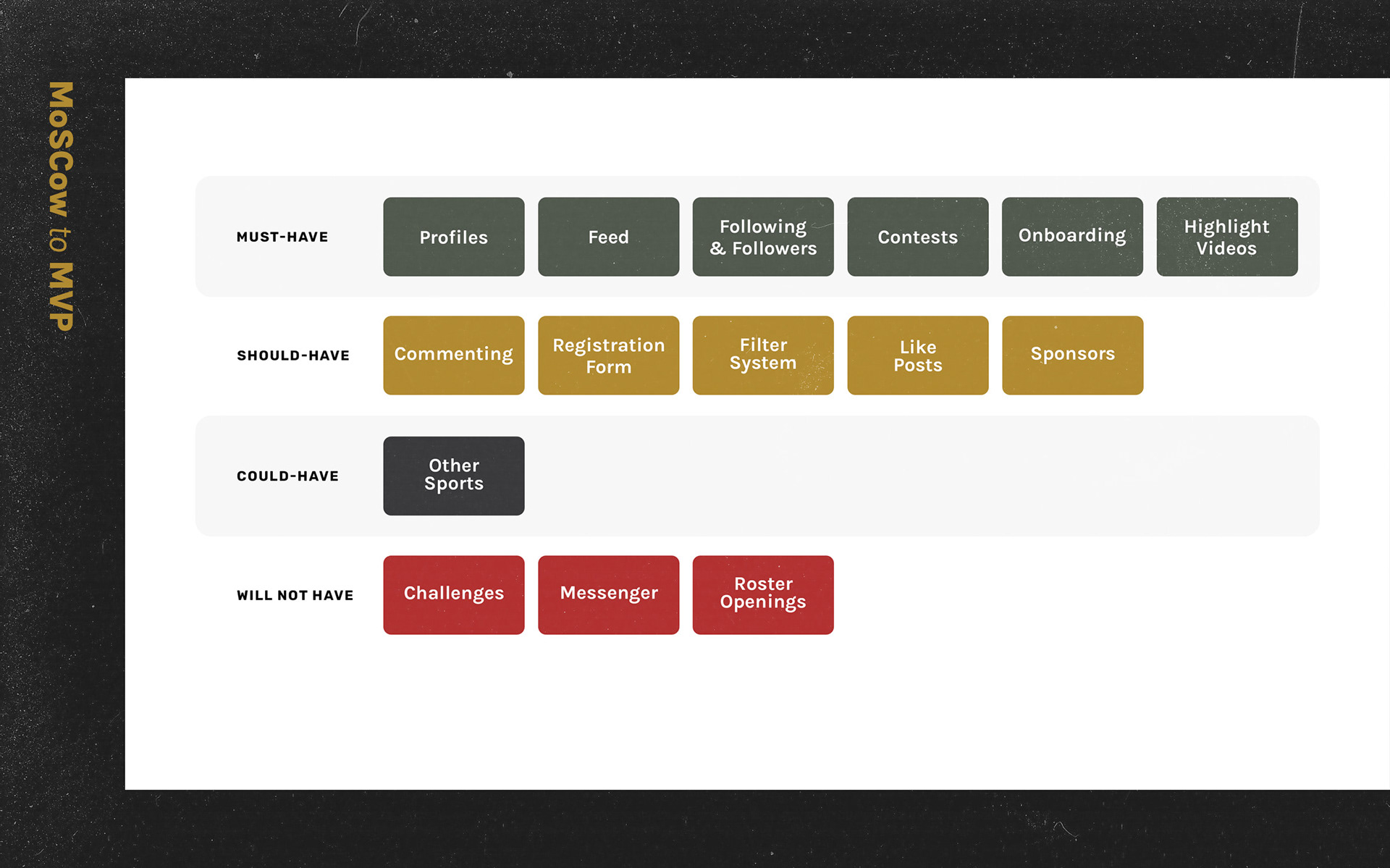Select the COULD-HAVE row label
Screen dimensions: 1390x868
(287, 476)
